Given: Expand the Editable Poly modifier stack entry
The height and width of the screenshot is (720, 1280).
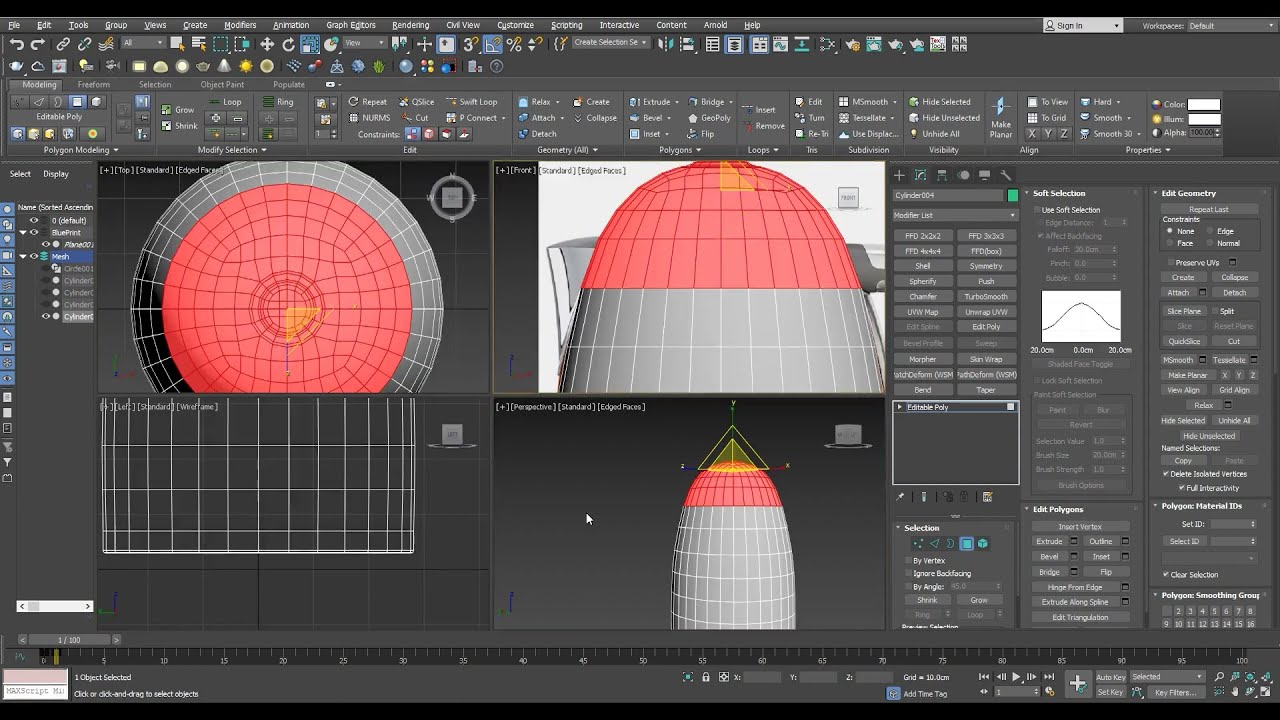Looking at the screenshot, I should coord(900,407).
